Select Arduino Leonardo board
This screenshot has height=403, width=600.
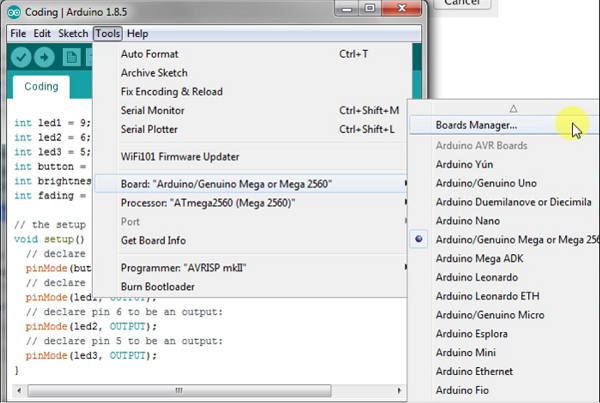coord(504,277)
